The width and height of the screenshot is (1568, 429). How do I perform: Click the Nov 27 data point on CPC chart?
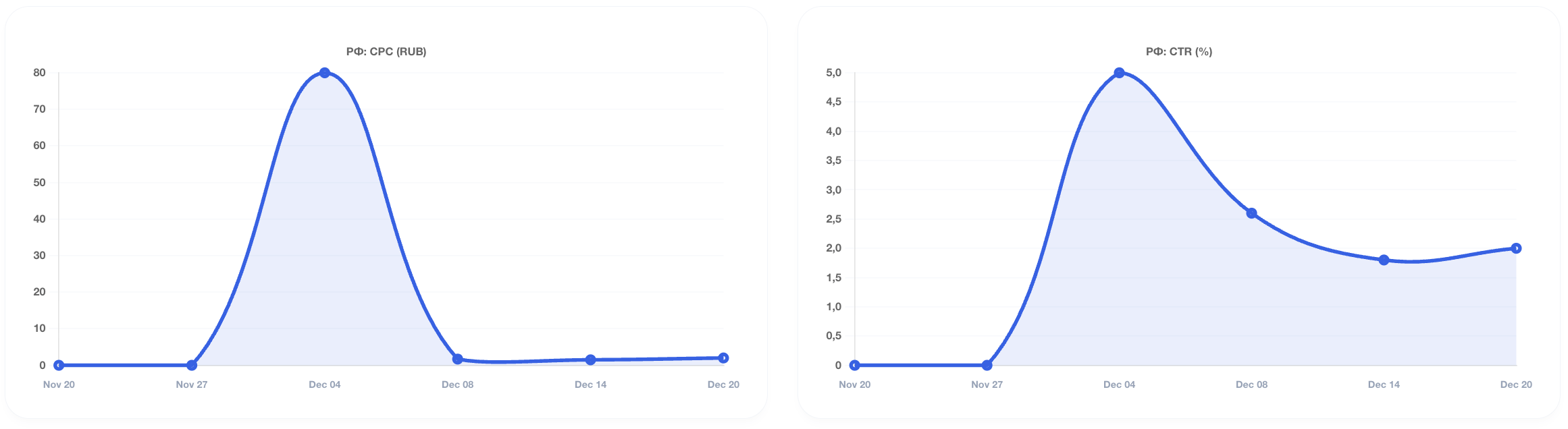tap(192, 365)
